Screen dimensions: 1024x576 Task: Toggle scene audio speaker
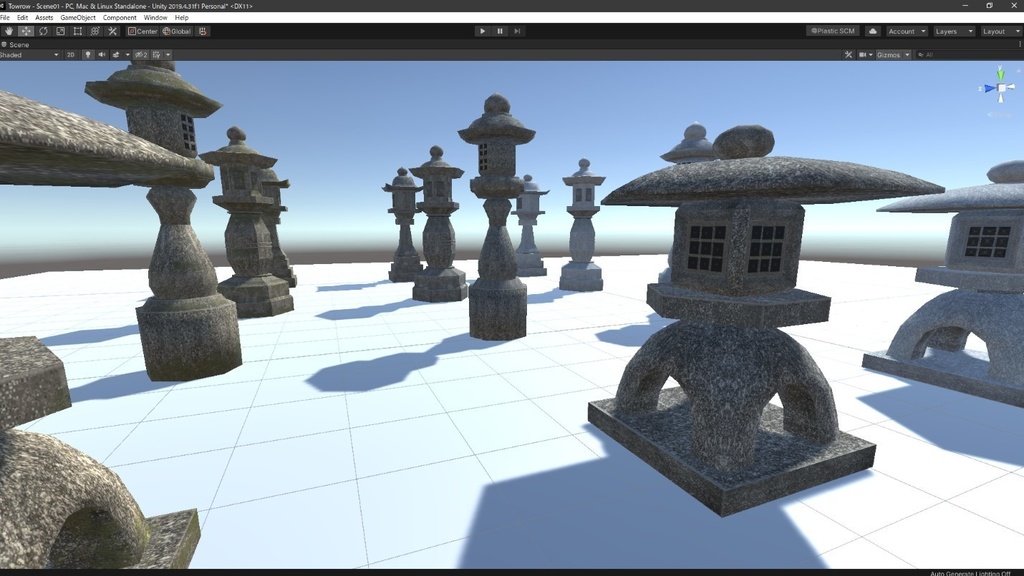pos(102,55)
